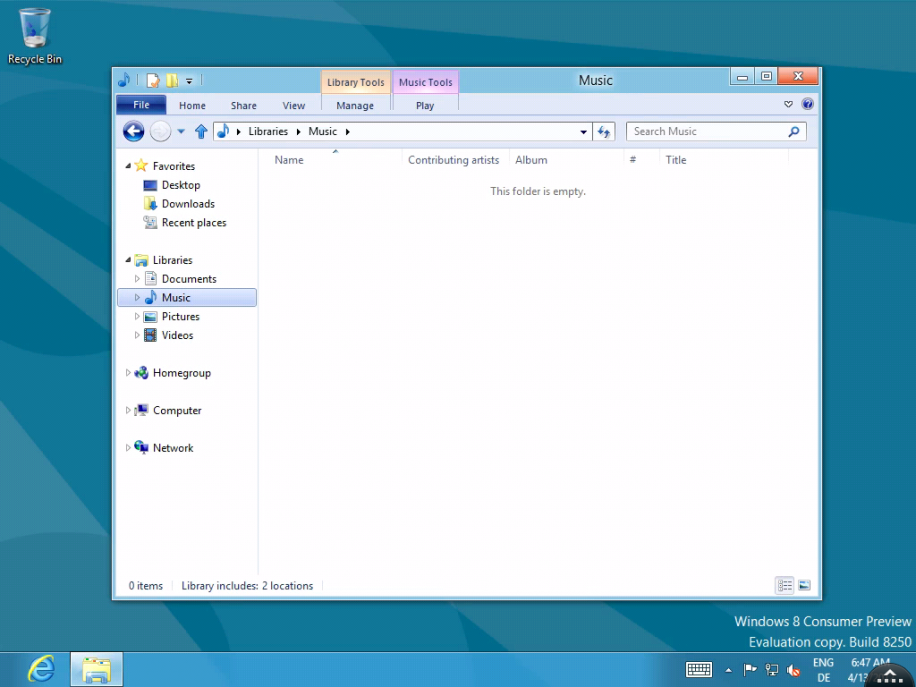Screen dimensions: 916x687
Task: Open the Manage tab under Library Tools
Action: (x=355, y=106)
